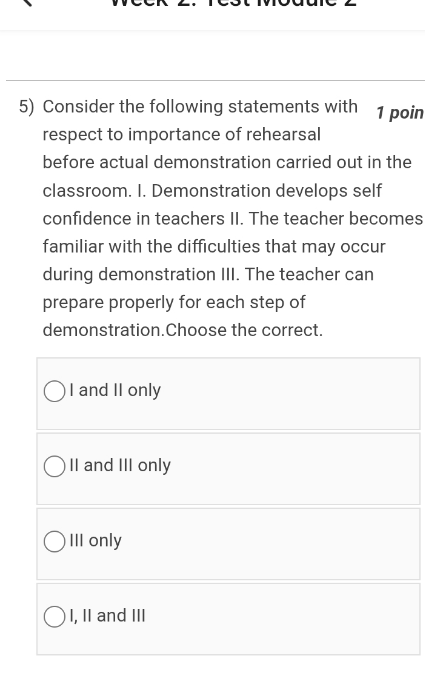Click the horizontal divider above question 5

point(215,81)
